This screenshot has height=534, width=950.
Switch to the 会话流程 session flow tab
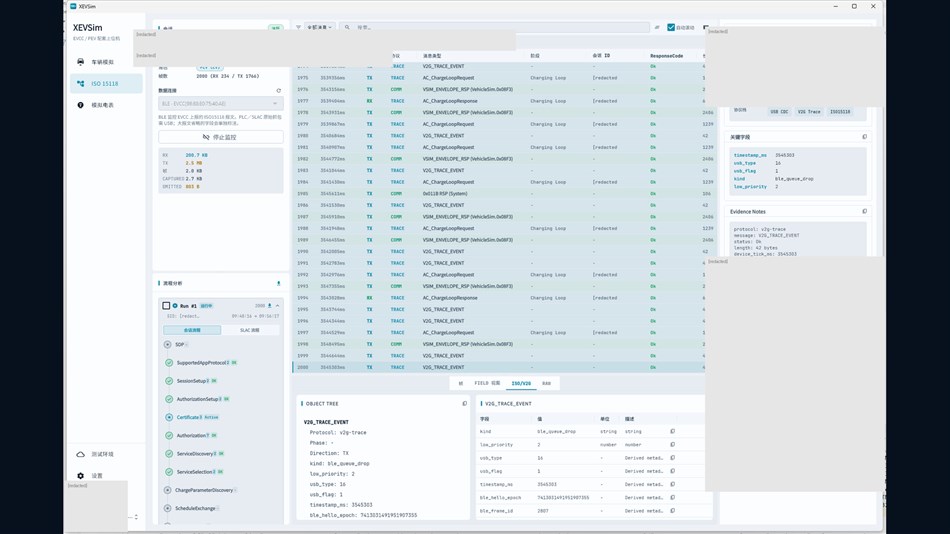pyautogui.click(x=192, y=330)
